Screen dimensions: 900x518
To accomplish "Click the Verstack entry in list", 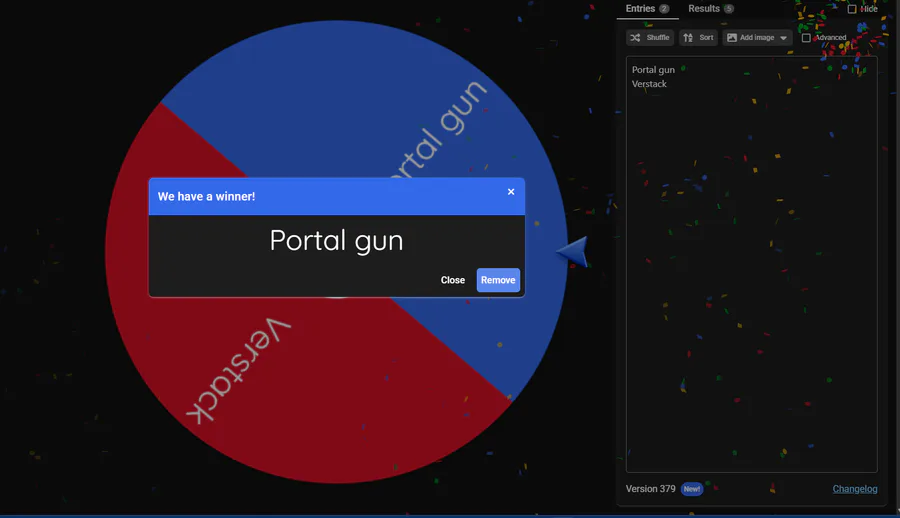I will tap(649, 84).
